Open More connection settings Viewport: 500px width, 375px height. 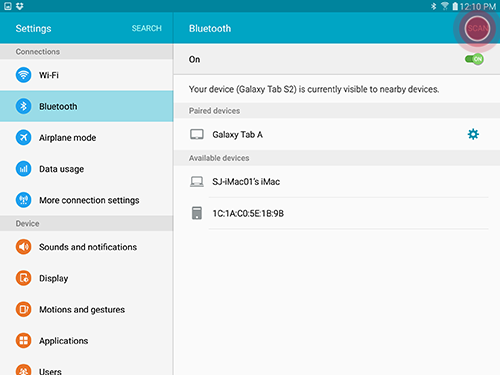[87, 200]
